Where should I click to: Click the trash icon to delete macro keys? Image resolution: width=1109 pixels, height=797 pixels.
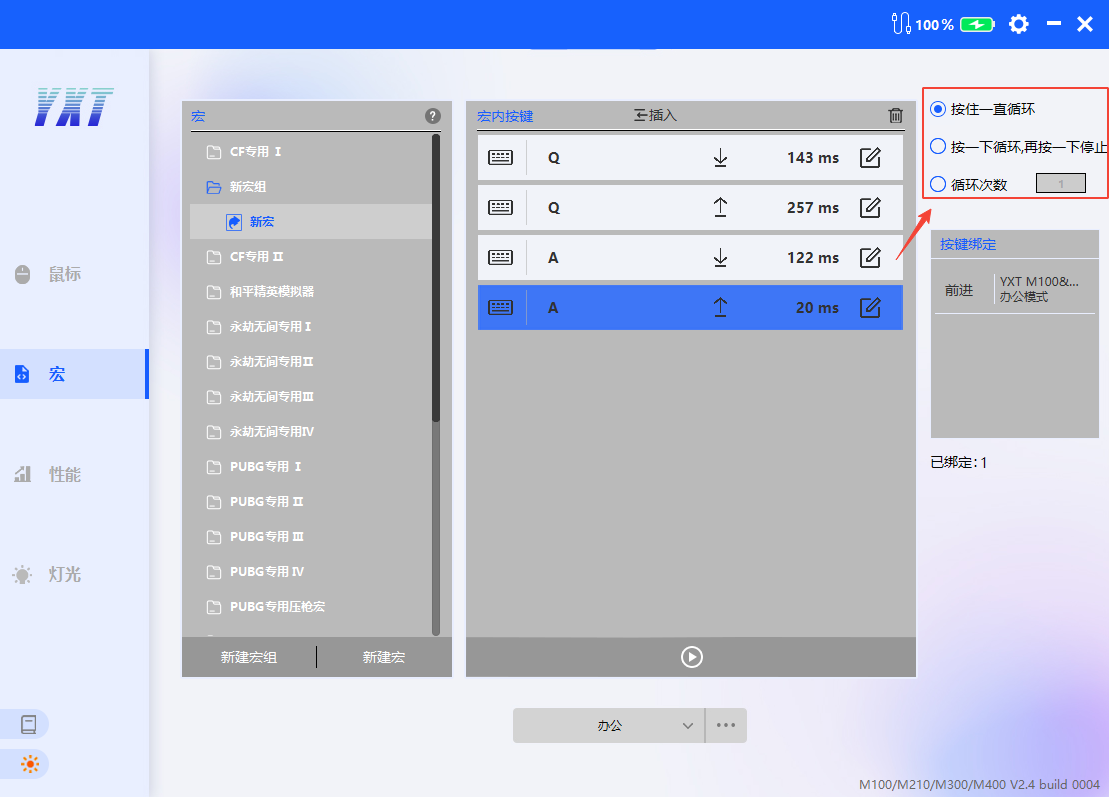click(x=895, y=116)
